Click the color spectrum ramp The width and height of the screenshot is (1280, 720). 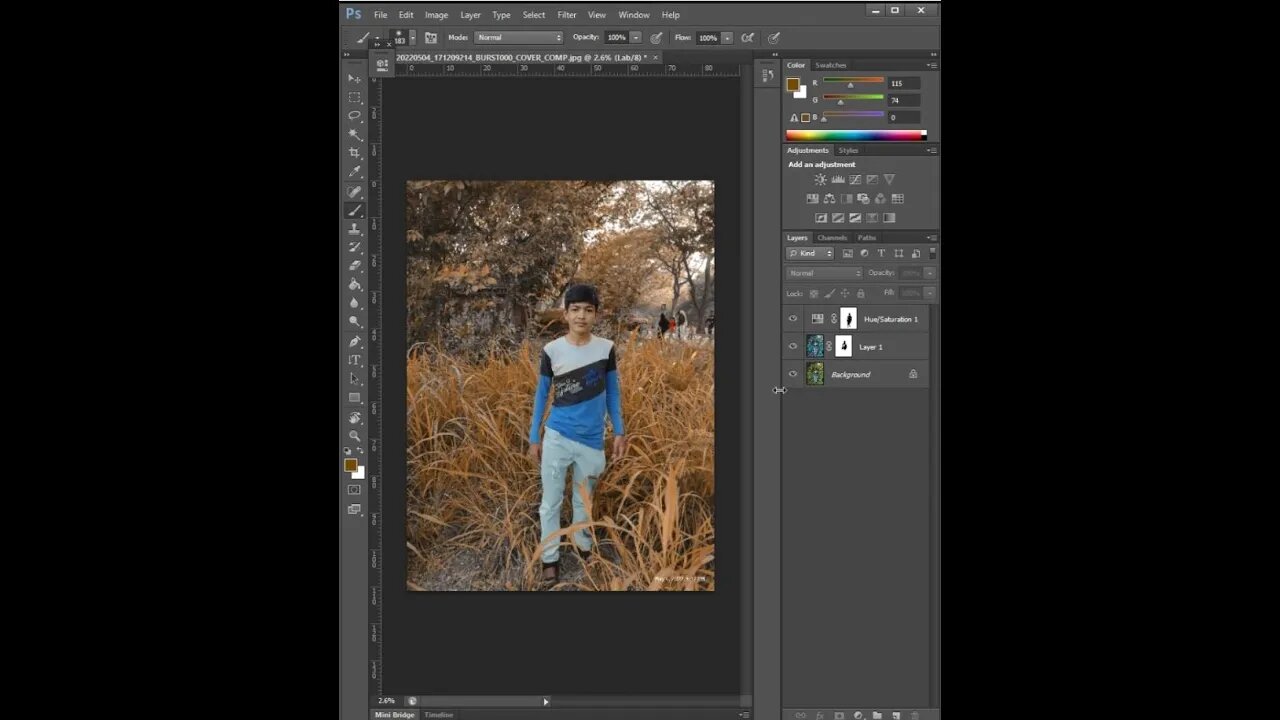[x=856, y=135]
